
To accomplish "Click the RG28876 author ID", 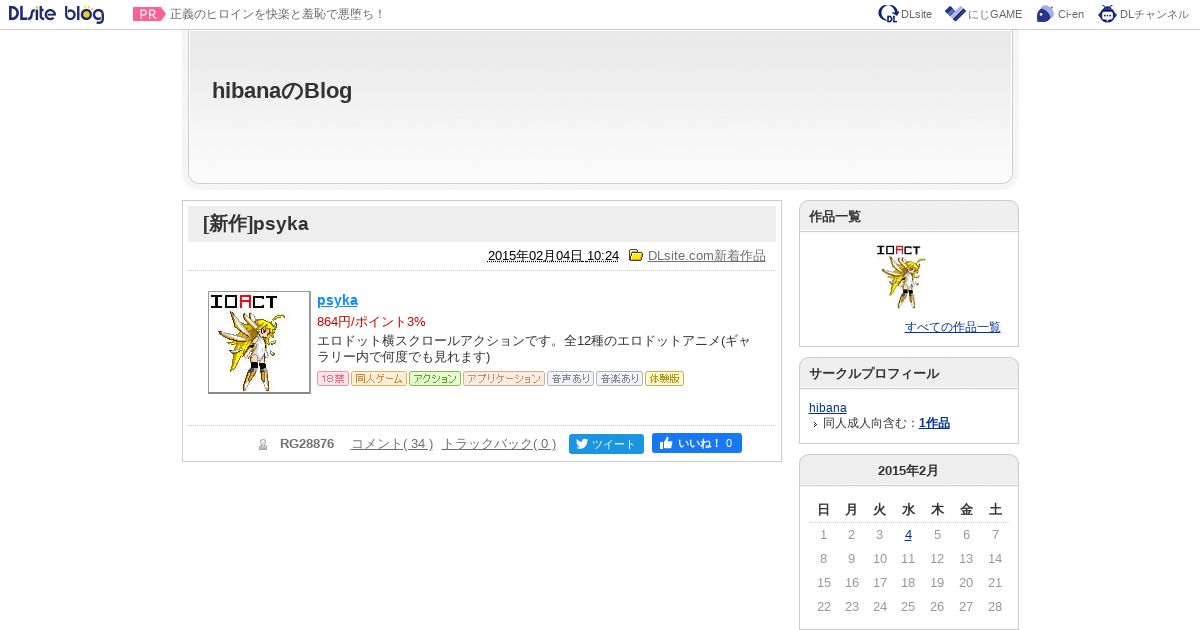I will click(x=307, y=444).
